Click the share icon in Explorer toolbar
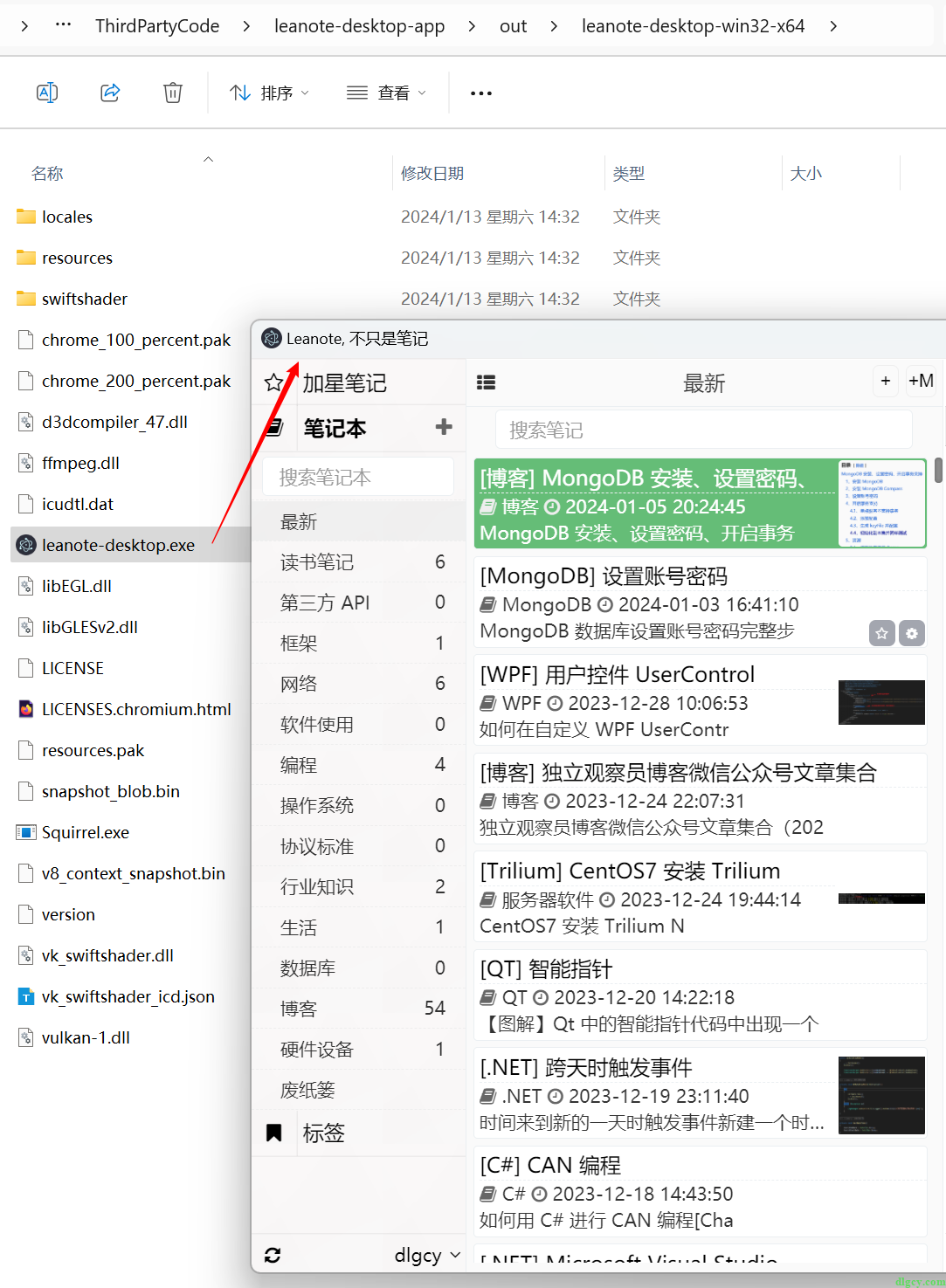This screenshot has height=1288, width=946. 110,93
